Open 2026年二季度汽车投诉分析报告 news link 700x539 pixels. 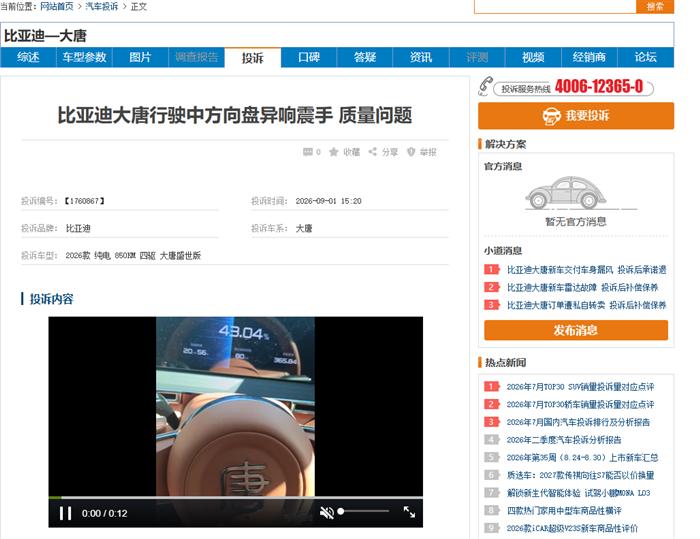point(564,440)
